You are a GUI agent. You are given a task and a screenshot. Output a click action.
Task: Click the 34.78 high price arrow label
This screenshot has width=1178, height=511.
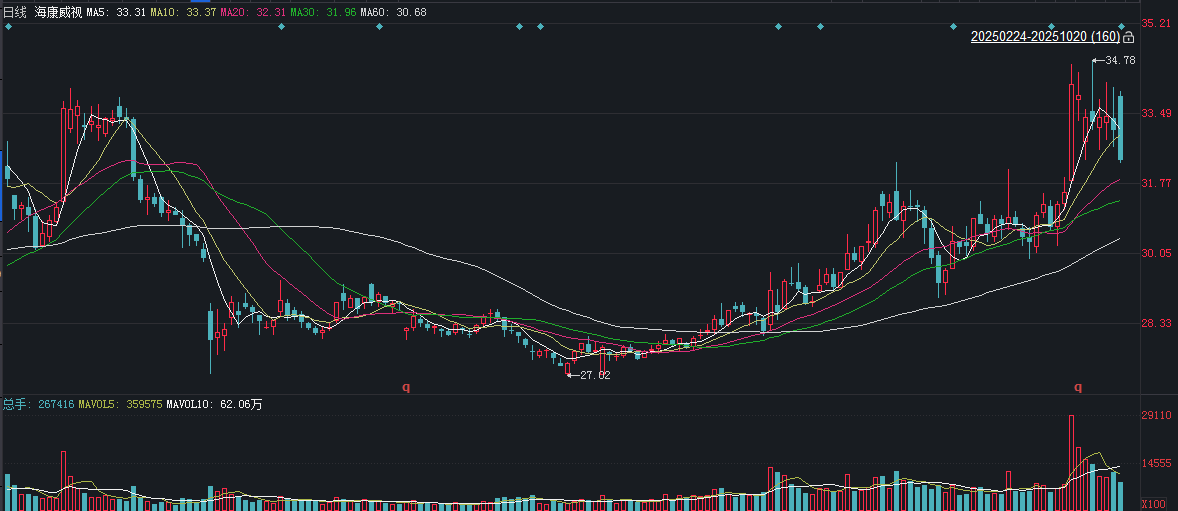[x=1114, y=61]
